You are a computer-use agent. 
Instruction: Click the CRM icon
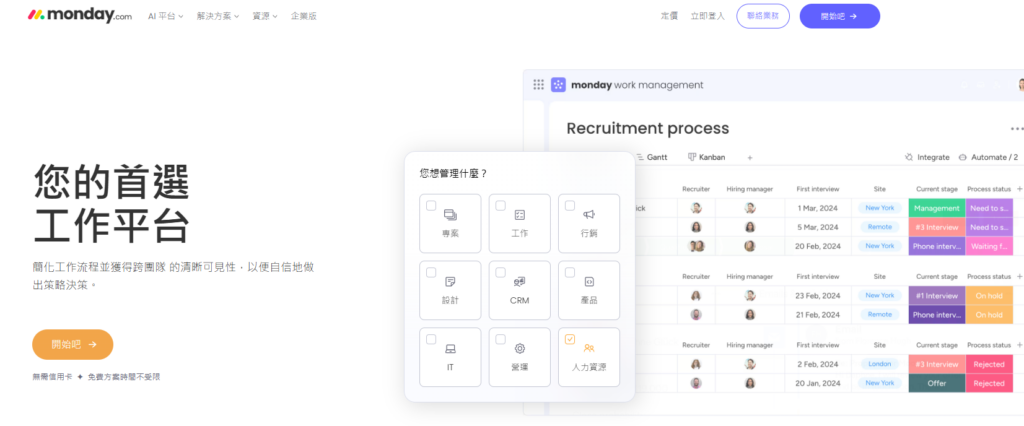point(520,282)
